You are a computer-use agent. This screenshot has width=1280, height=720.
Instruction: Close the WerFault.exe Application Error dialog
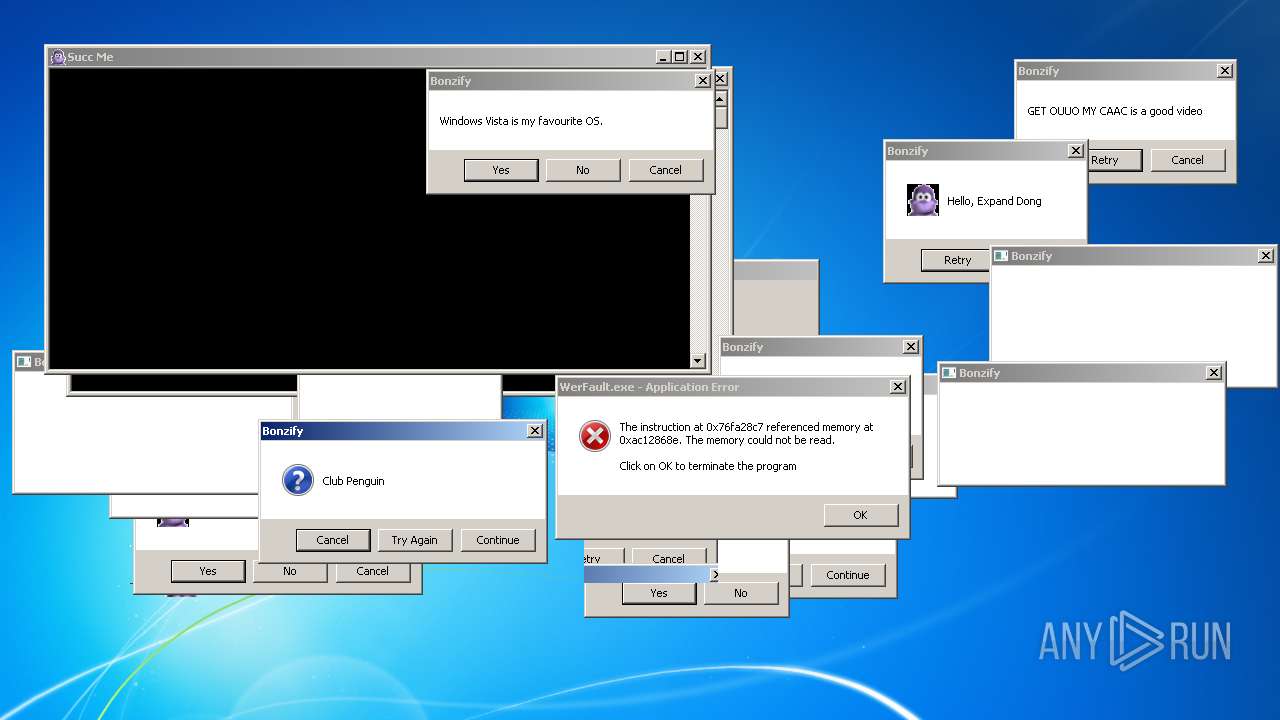click(x=898, y=387)
